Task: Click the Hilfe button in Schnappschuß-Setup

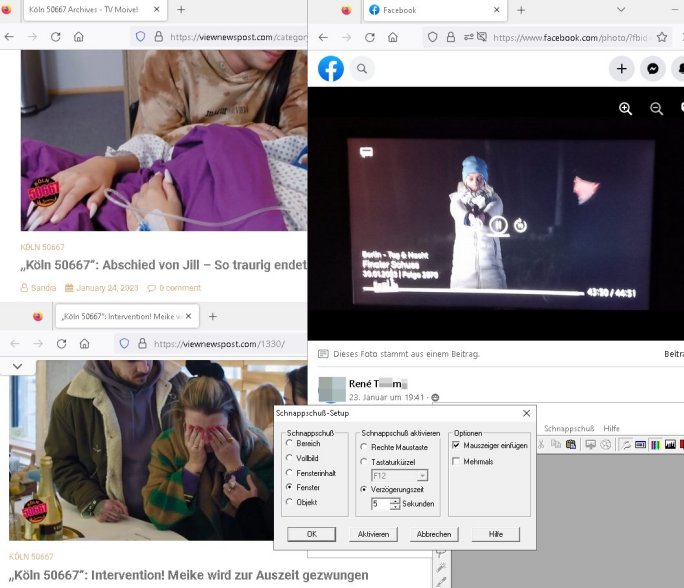Action: [496, 534]
